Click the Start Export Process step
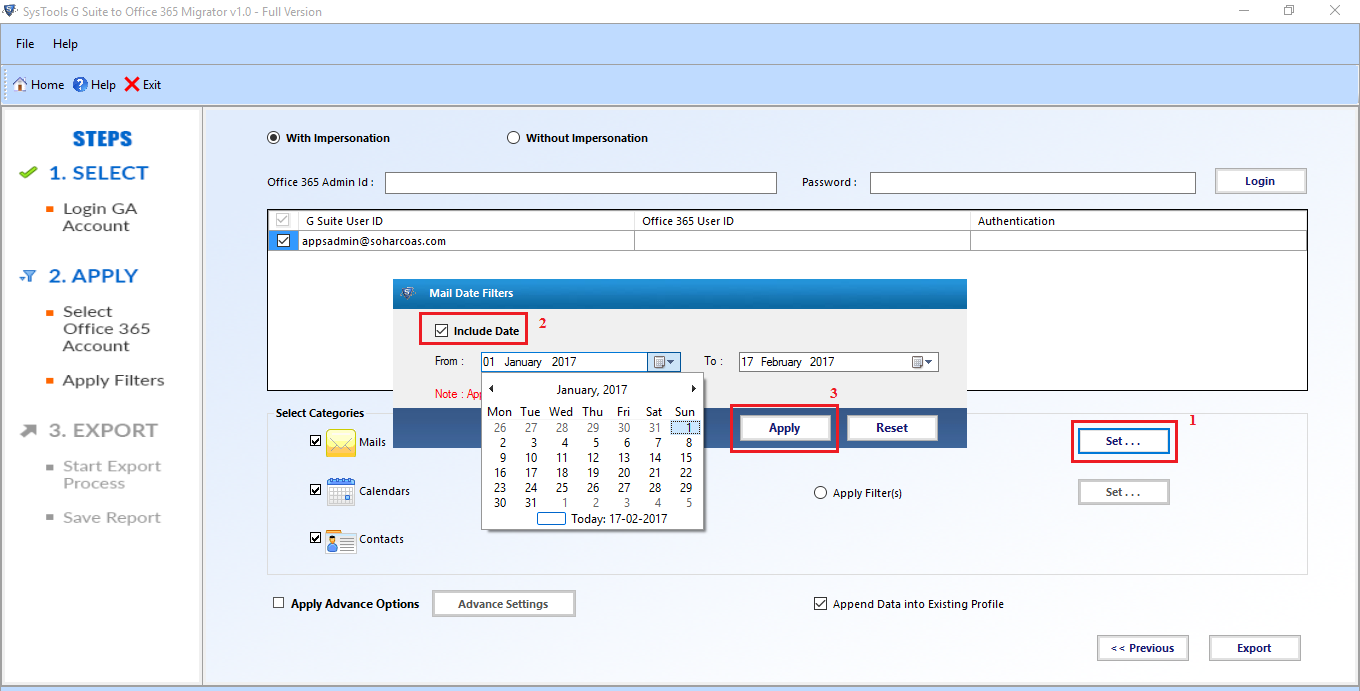Image resolution: width=1360 pixels, height=691 pixels. click(111, 475)
